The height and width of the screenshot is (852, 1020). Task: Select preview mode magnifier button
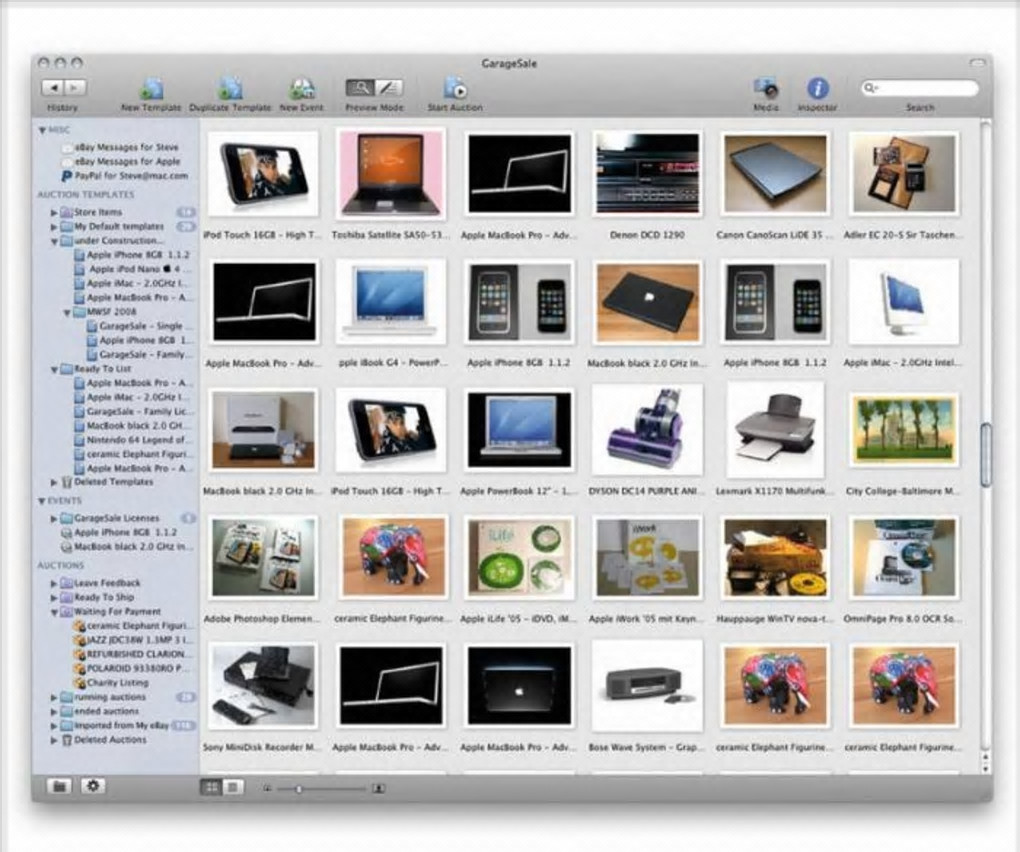coord(360,88)
